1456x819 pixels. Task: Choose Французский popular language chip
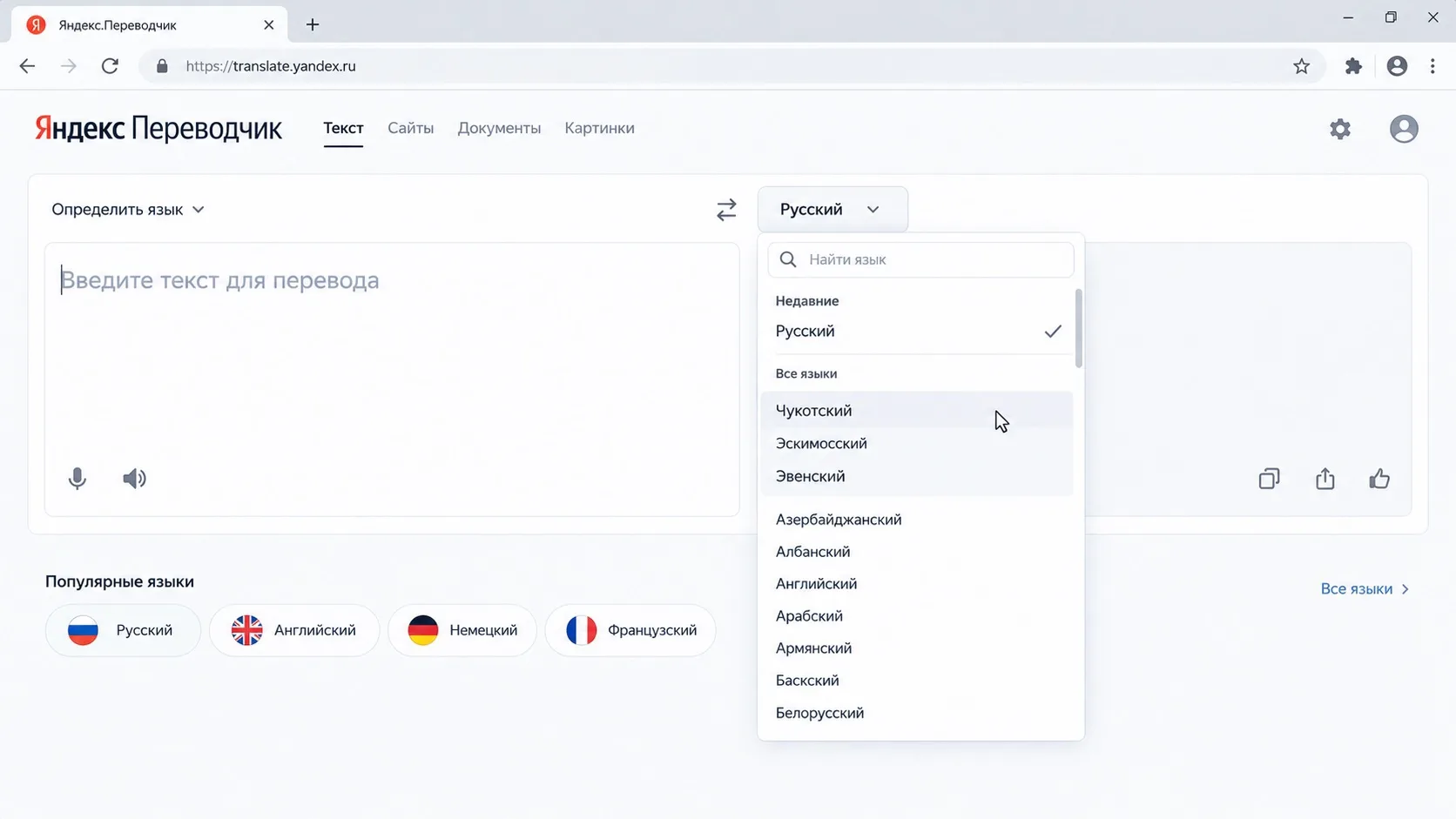(630, 630)
